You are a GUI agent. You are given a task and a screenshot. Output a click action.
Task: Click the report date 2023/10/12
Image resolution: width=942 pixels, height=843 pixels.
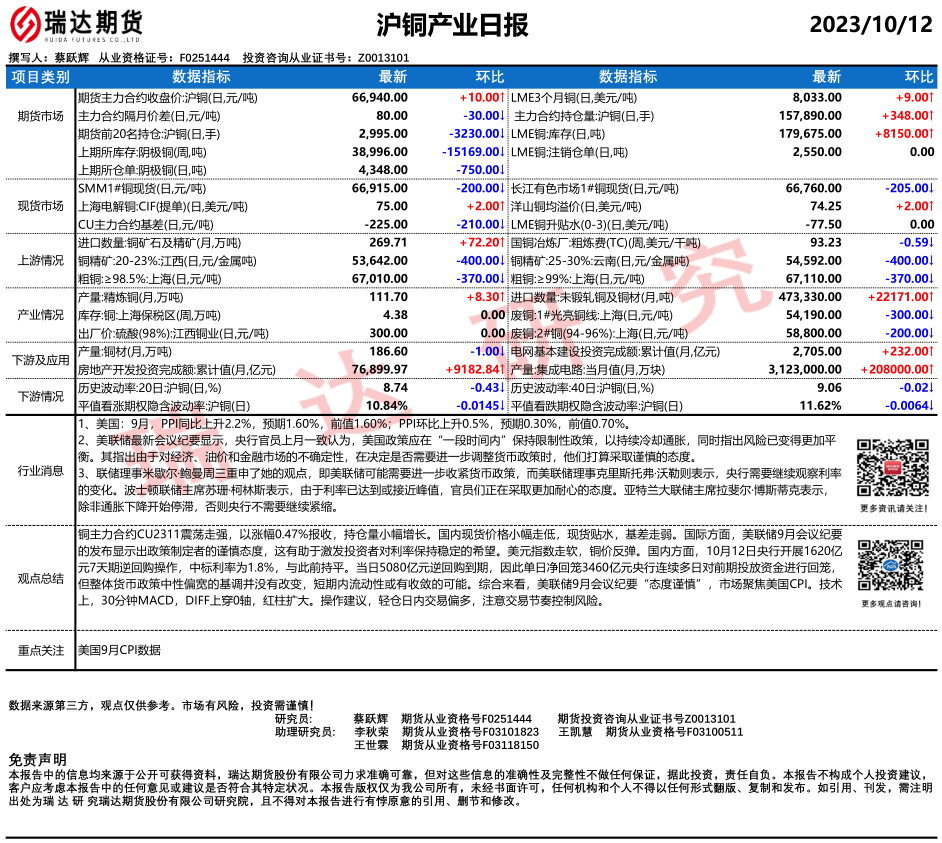click(869, 24)
